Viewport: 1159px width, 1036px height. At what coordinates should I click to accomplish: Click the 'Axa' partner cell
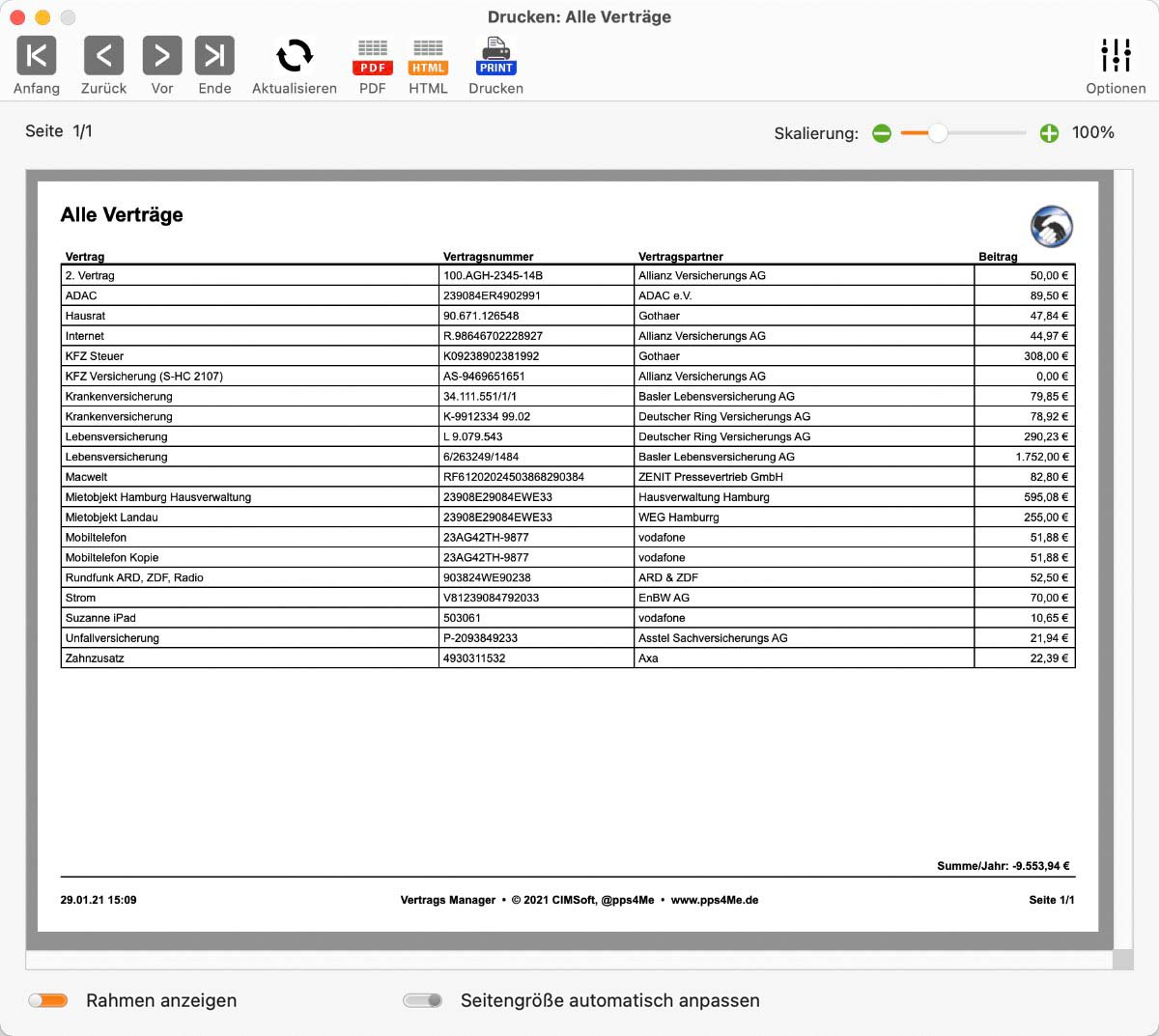point(804,658)
